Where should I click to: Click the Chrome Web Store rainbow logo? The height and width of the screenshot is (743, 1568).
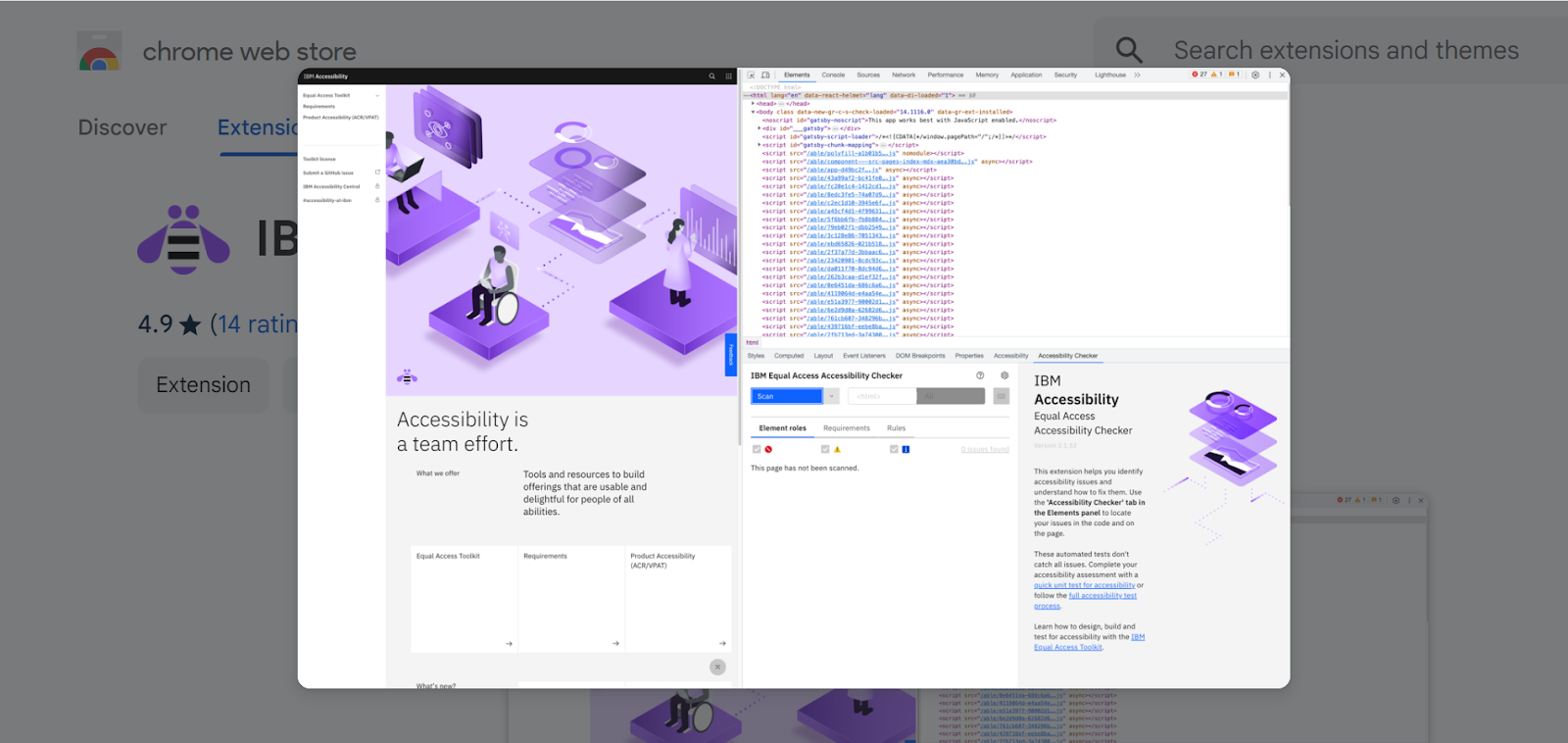(x=99, y=52)
